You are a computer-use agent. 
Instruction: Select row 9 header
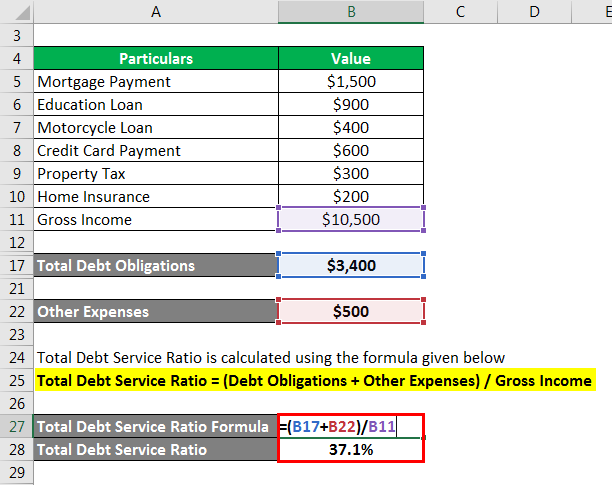[17, 174]
